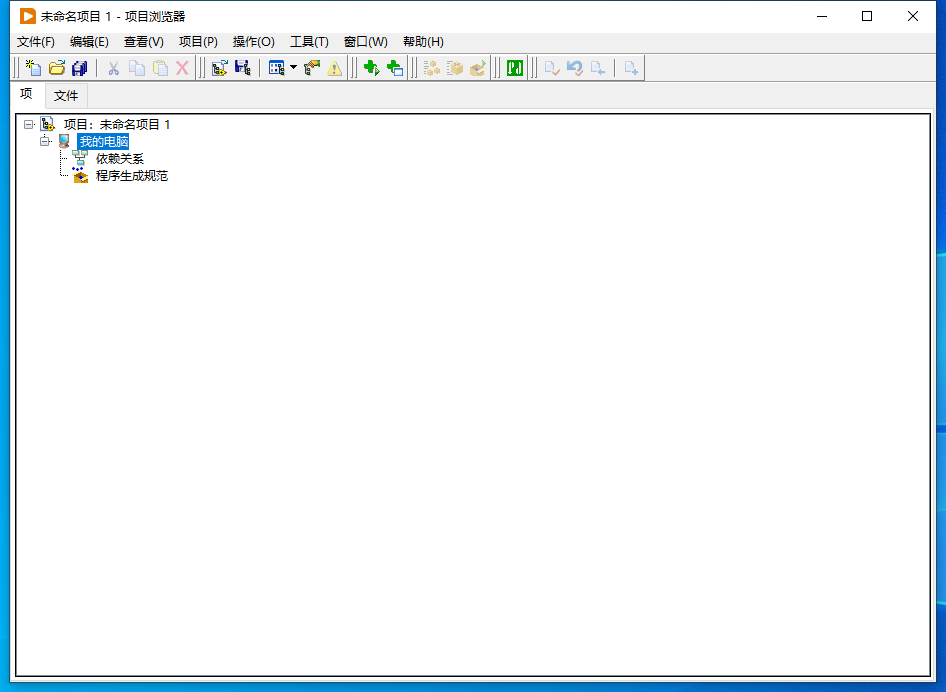
Task: Collapse the 我的电脑 tree node
Action: [x=44, y=140]
